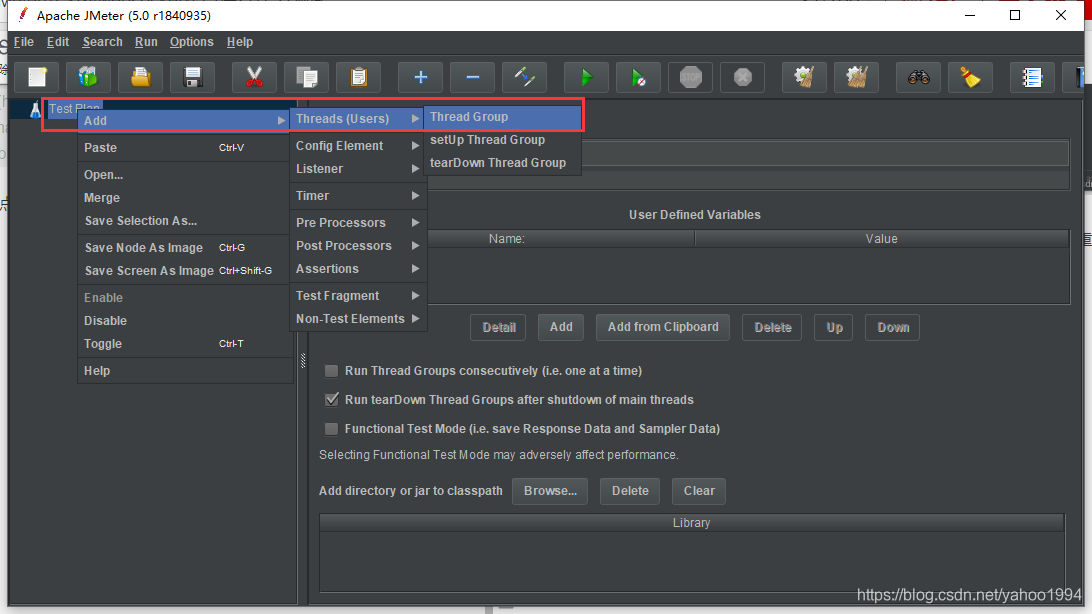
Task: Click the Paste clipboard icon
Action: click(x=359, y=77)
